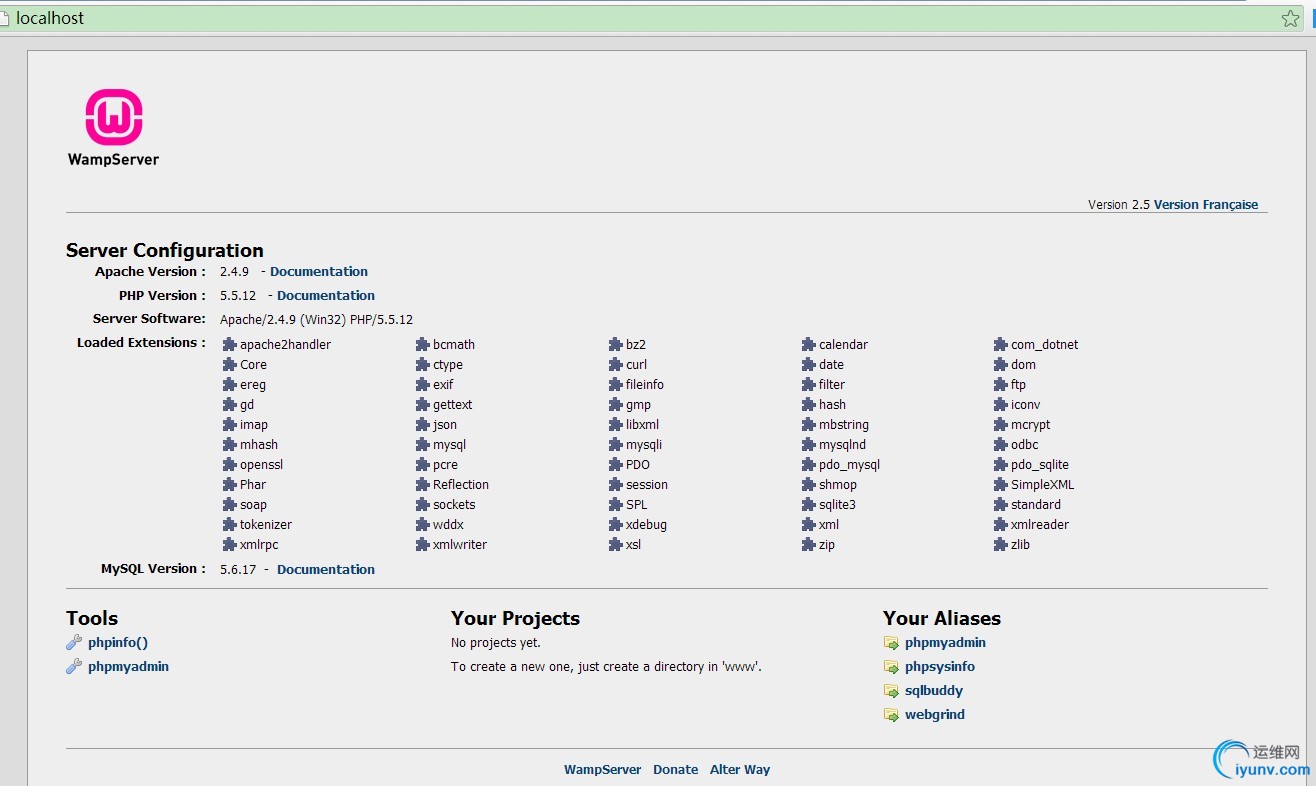This screenshot has height=786, width=1316.
Task: Click the 'xmlwriter' extension name
Action: (460, 545)
